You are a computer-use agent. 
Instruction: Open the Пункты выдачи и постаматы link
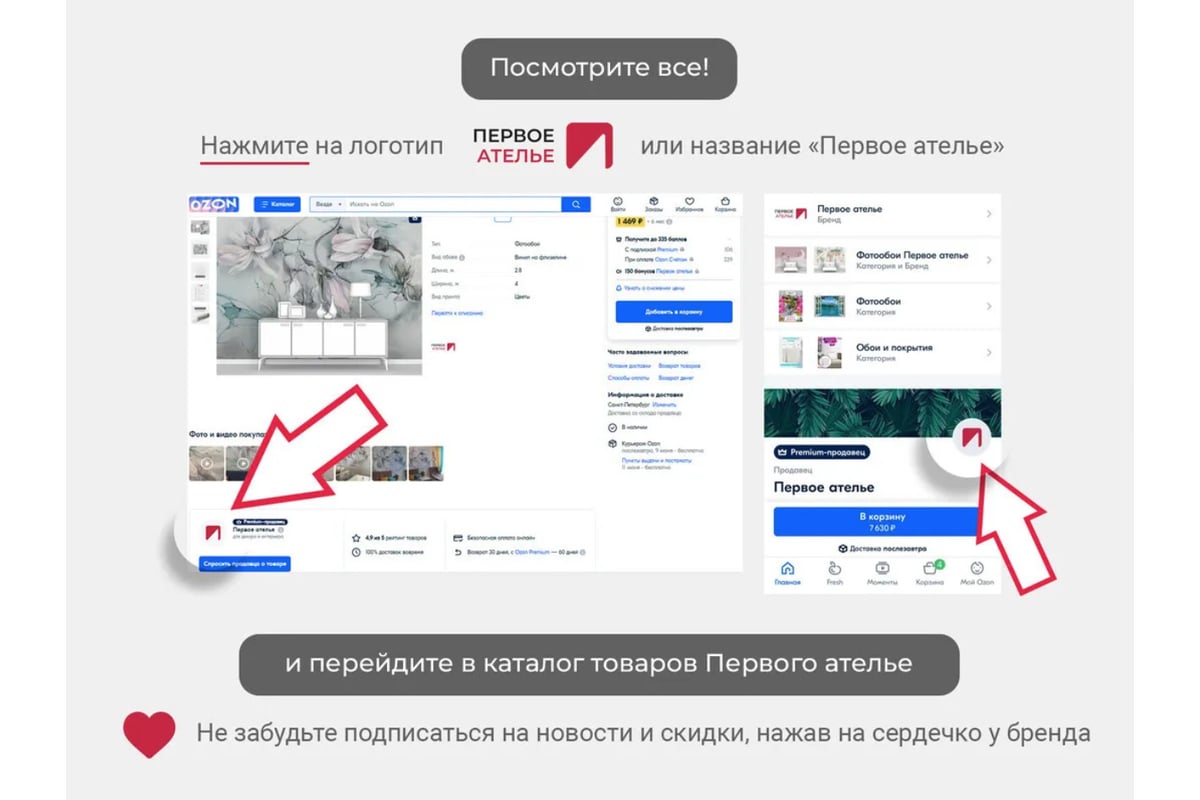click(x=655, y=460)
